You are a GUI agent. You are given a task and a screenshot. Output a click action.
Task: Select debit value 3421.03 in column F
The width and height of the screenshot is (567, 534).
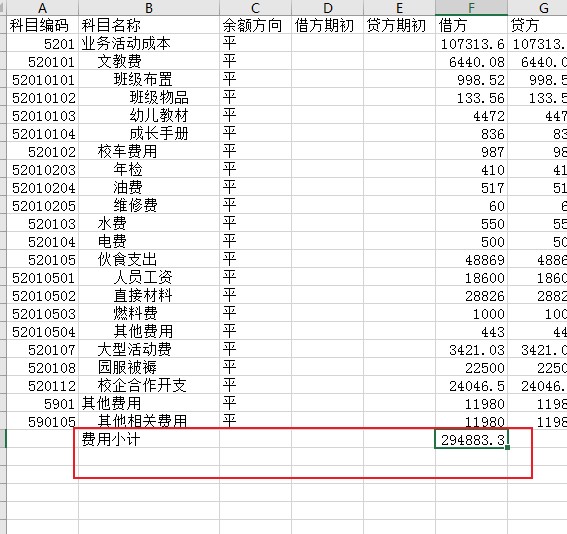[471, 349]
